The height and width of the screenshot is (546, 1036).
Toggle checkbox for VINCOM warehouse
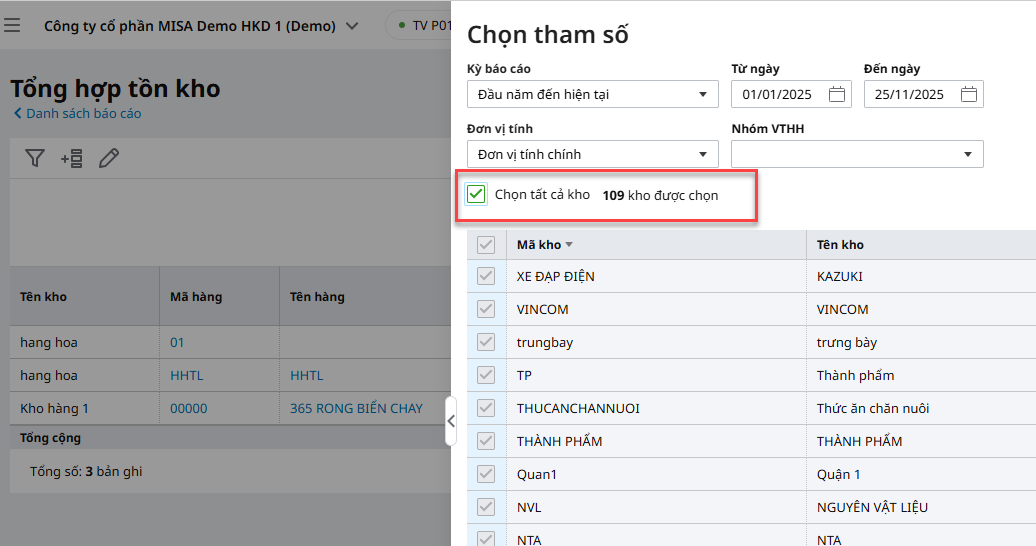pos(486,310)
